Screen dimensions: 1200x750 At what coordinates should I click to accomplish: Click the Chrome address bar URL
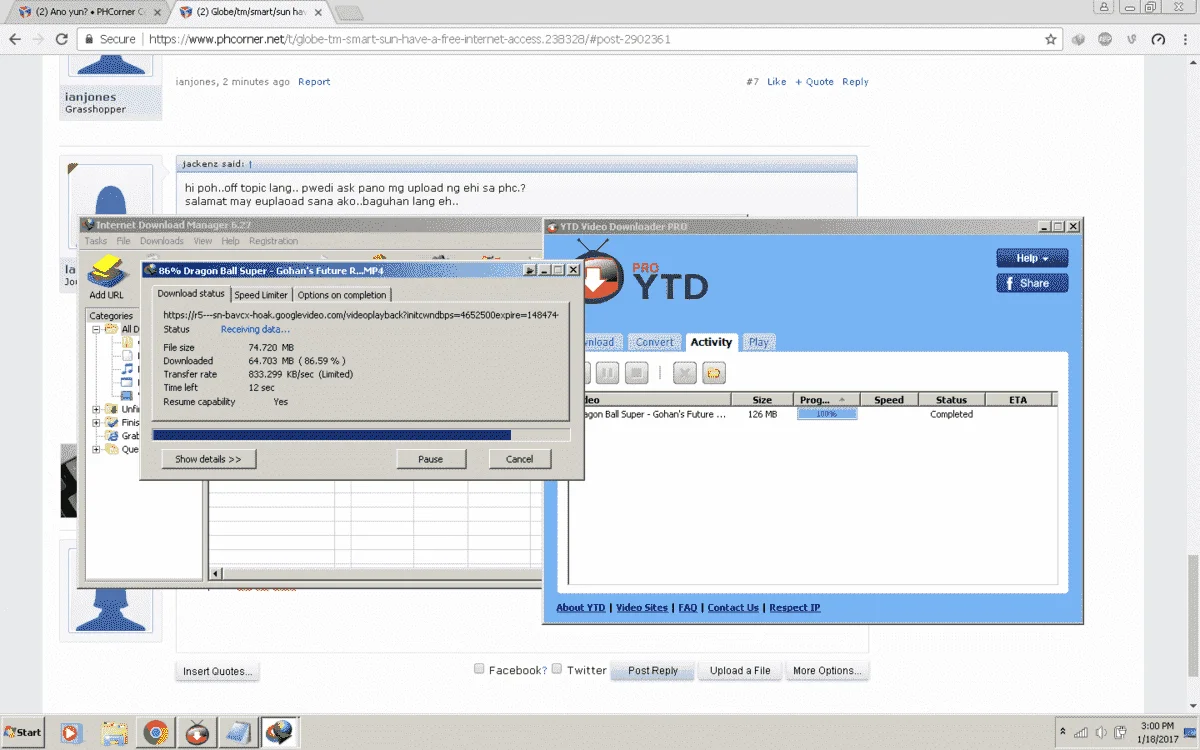pos(410,39)
